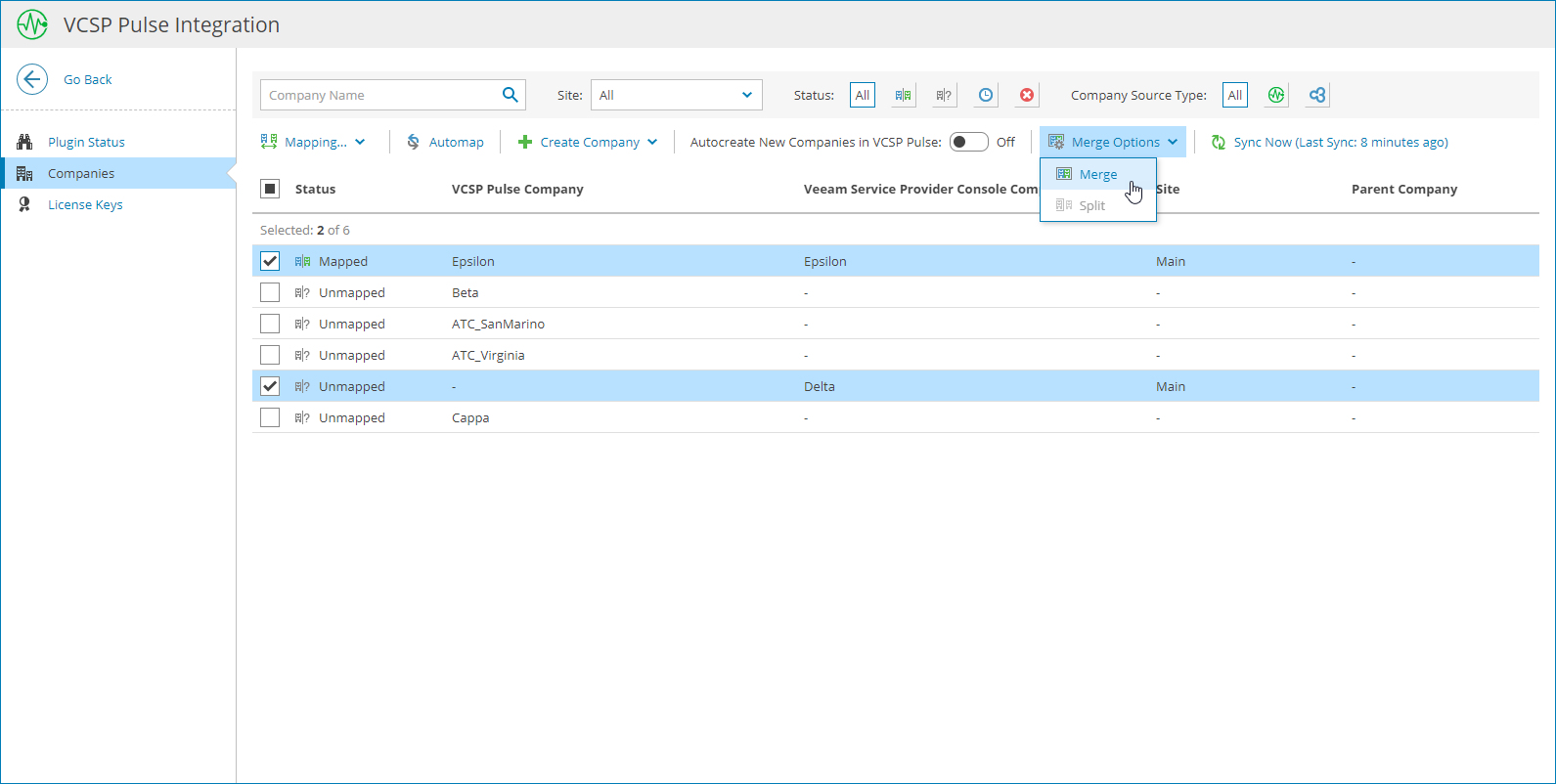Filter status by clock pending icon
The width and height of the screenshot is (1556, 784).
(986, 95)
